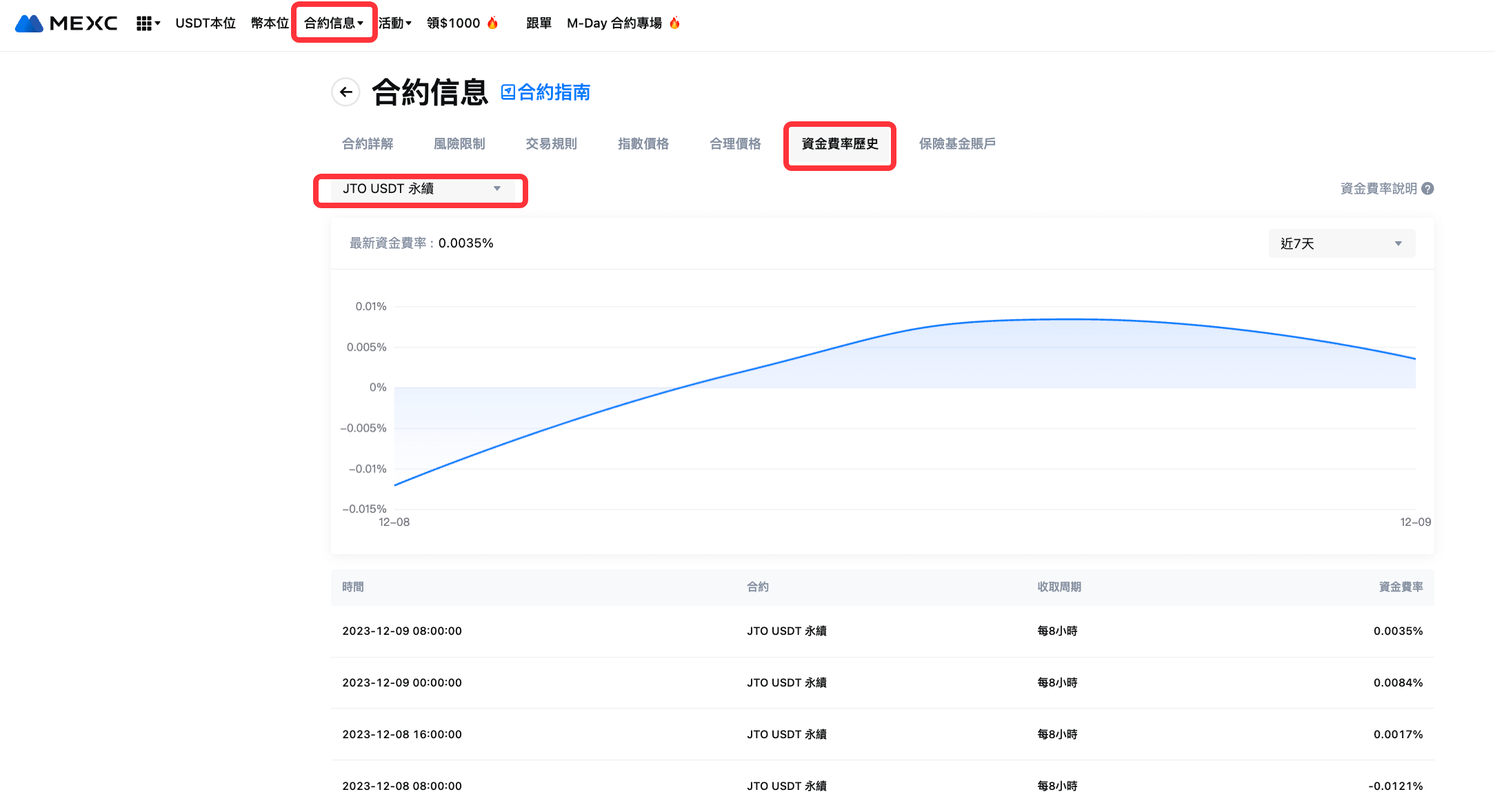Open 跟單 from the top navigation

(x=539, y=23)
